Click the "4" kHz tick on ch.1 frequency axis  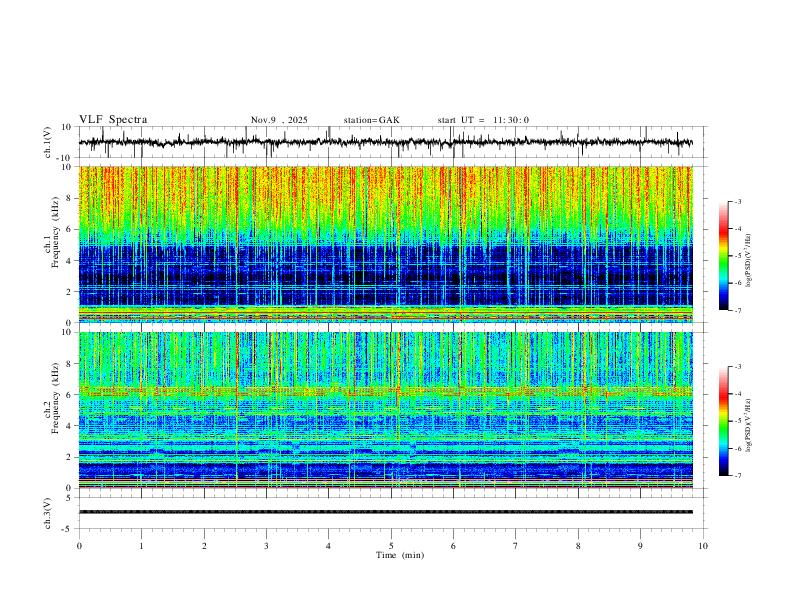click(x=69, y=261)
